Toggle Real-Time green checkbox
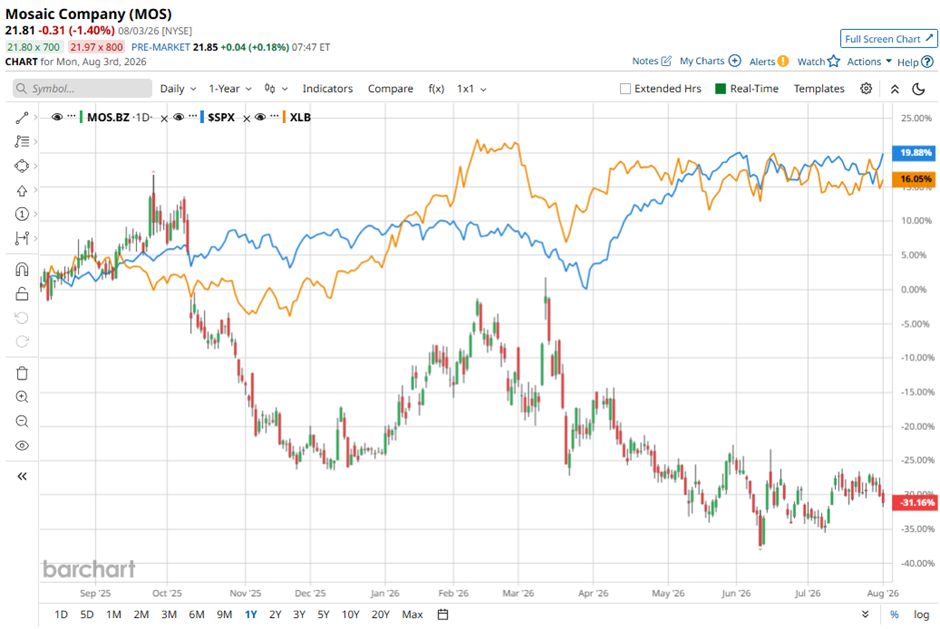 pyautogui.click(x=721, y=89)
